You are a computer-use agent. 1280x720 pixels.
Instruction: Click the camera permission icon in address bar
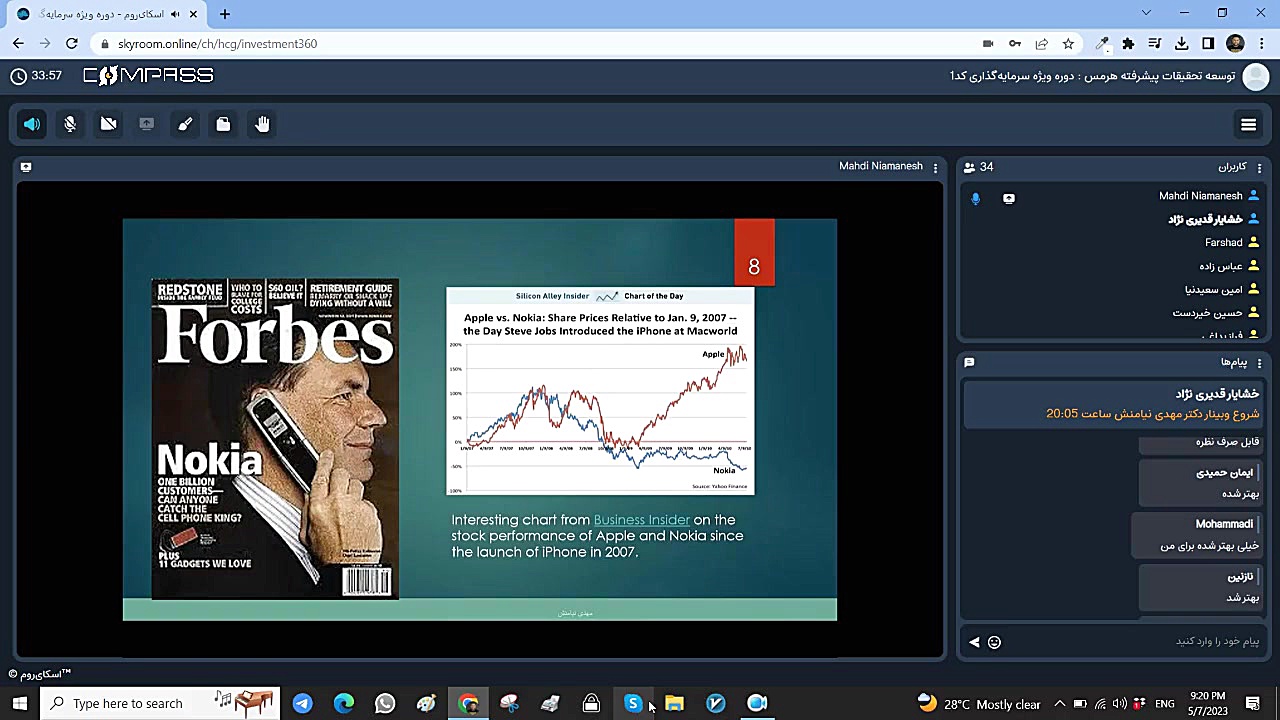coord(988,44)
